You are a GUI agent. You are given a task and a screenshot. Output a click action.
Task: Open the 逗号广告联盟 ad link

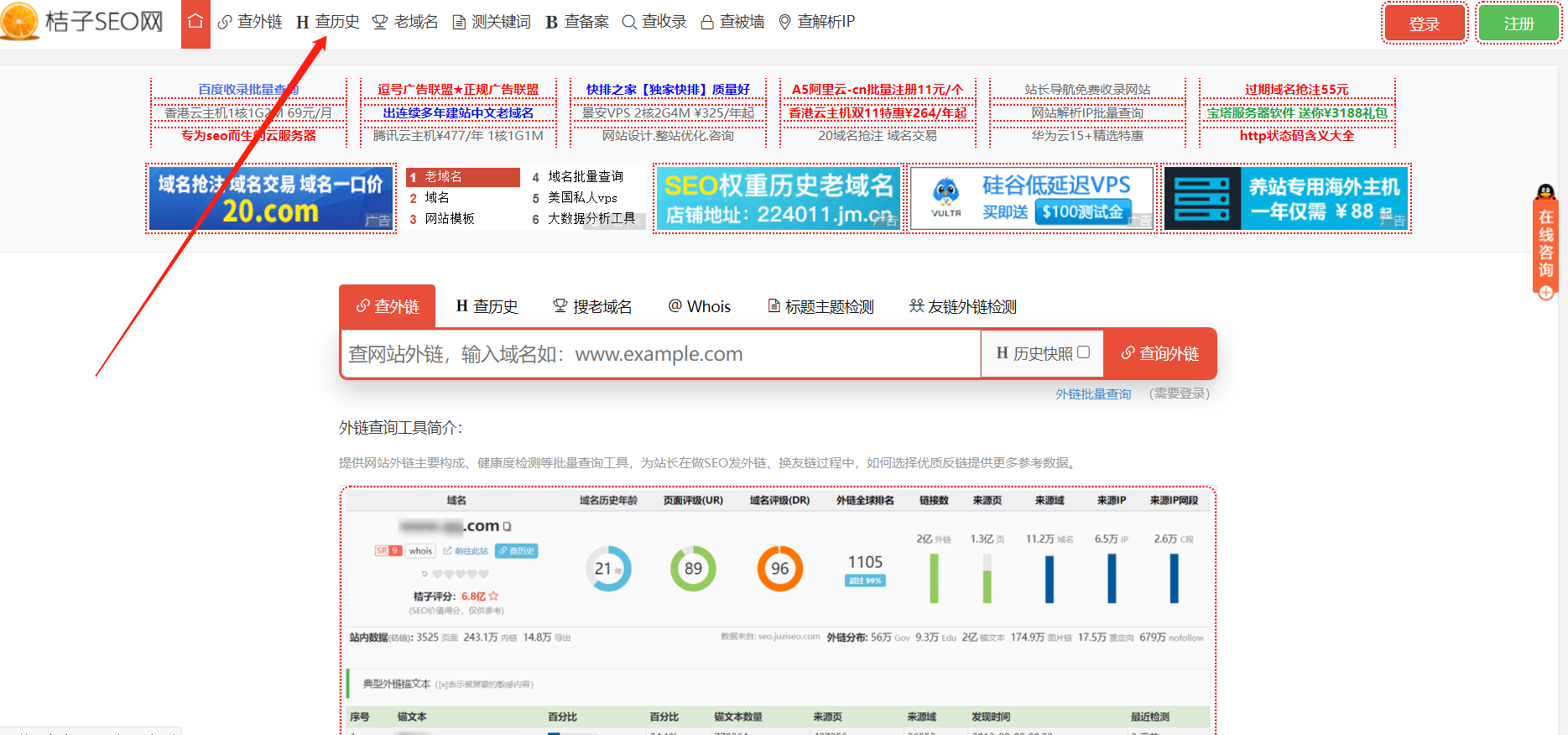pos(458,89)
